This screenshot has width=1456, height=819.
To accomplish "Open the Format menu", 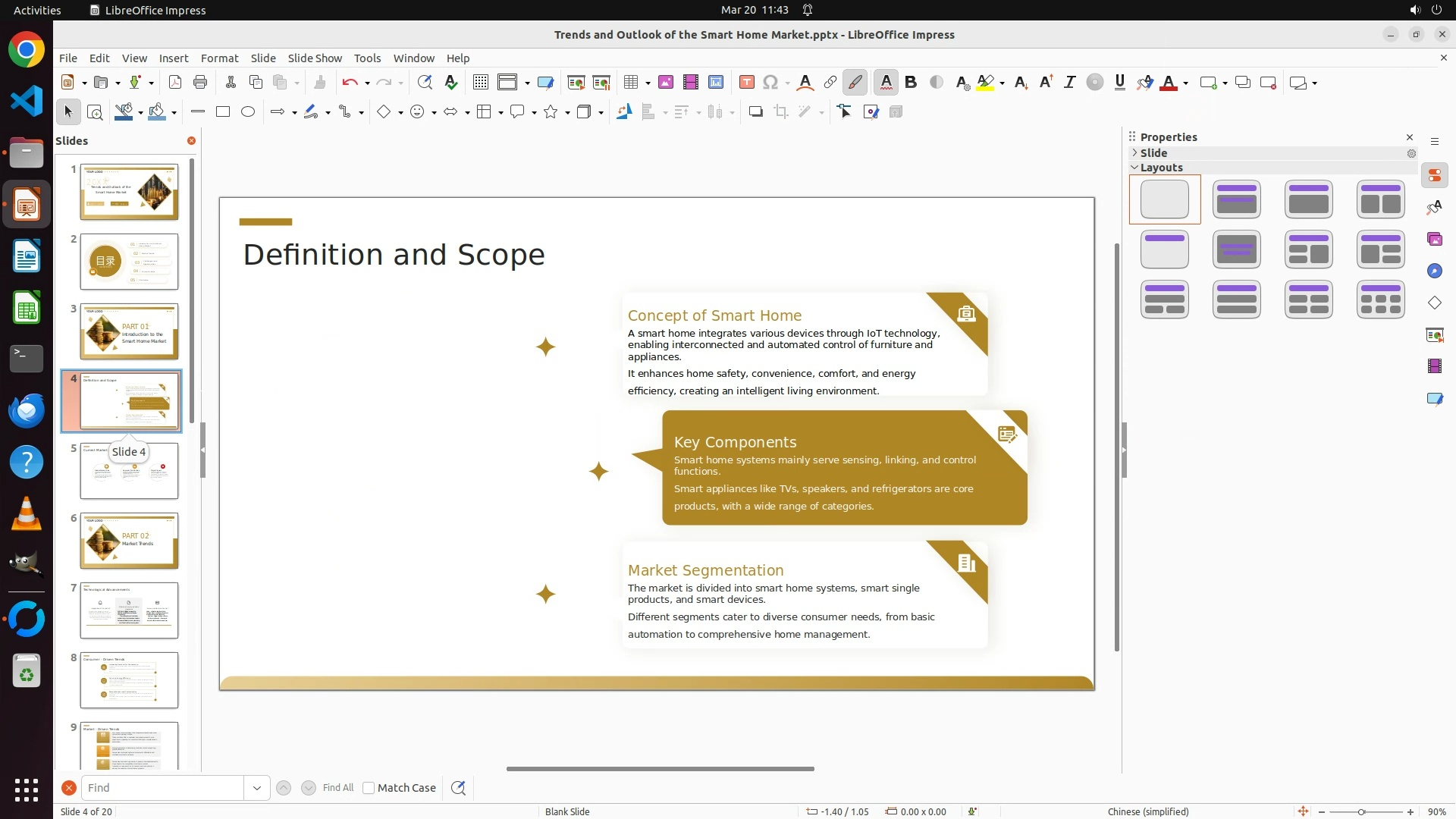I will pos(219,58).
